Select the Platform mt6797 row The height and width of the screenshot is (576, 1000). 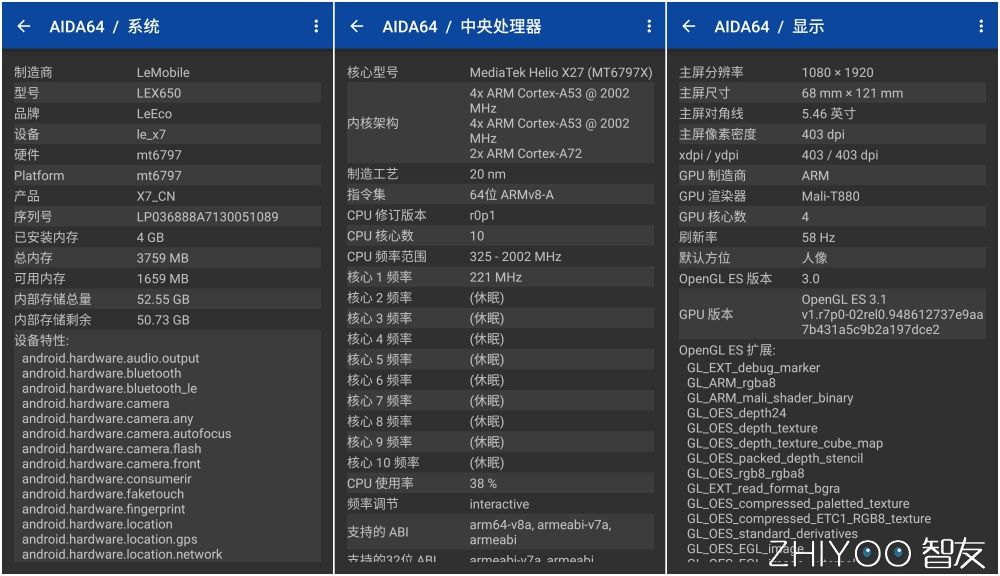[167, 175]
